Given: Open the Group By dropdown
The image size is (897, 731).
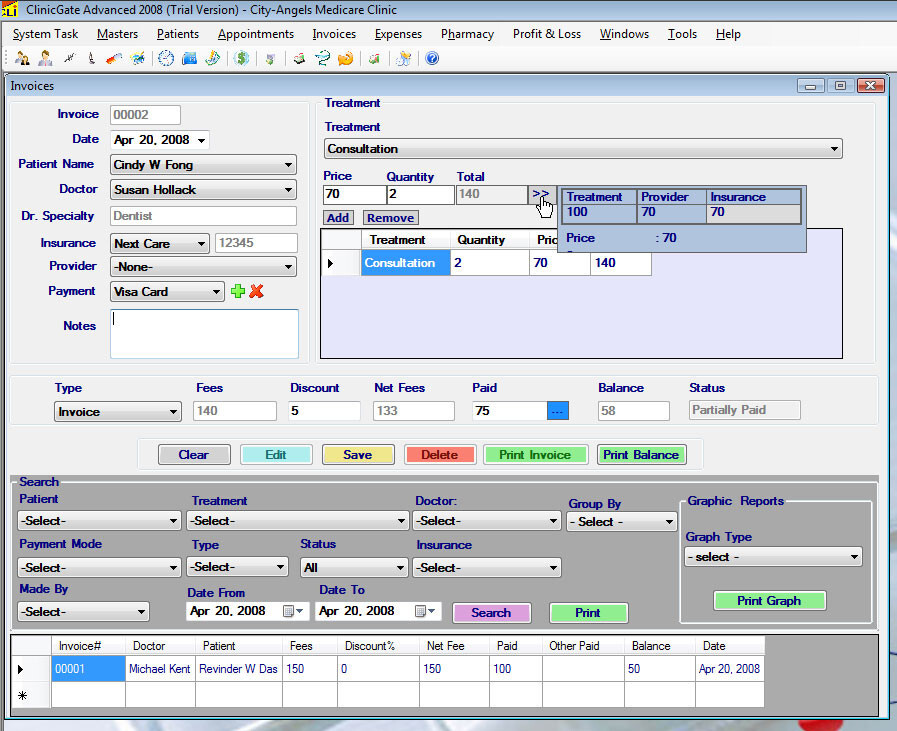Looking at the screenshot, I should [x=622, y=522].
